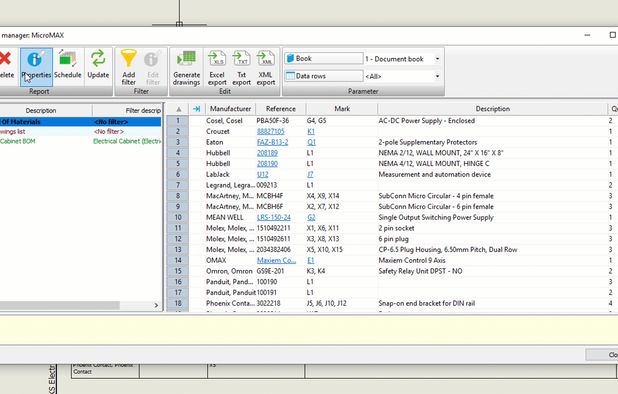618x394 pixels.
Task: Click the column pin arrow header icon
Action: coord(196,109)
